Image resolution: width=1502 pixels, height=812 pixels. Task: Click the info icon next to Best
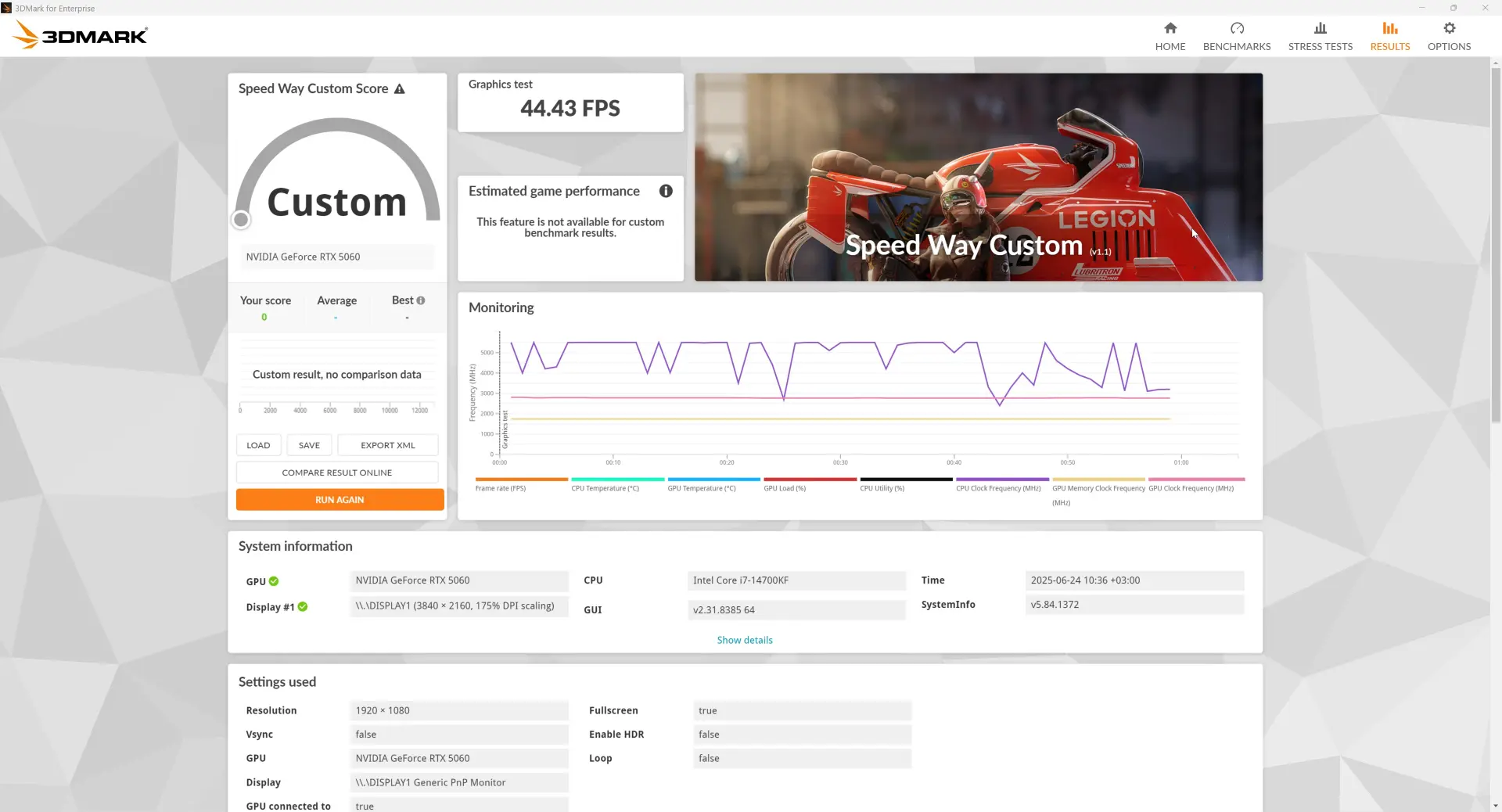click(x=421, y=300)
